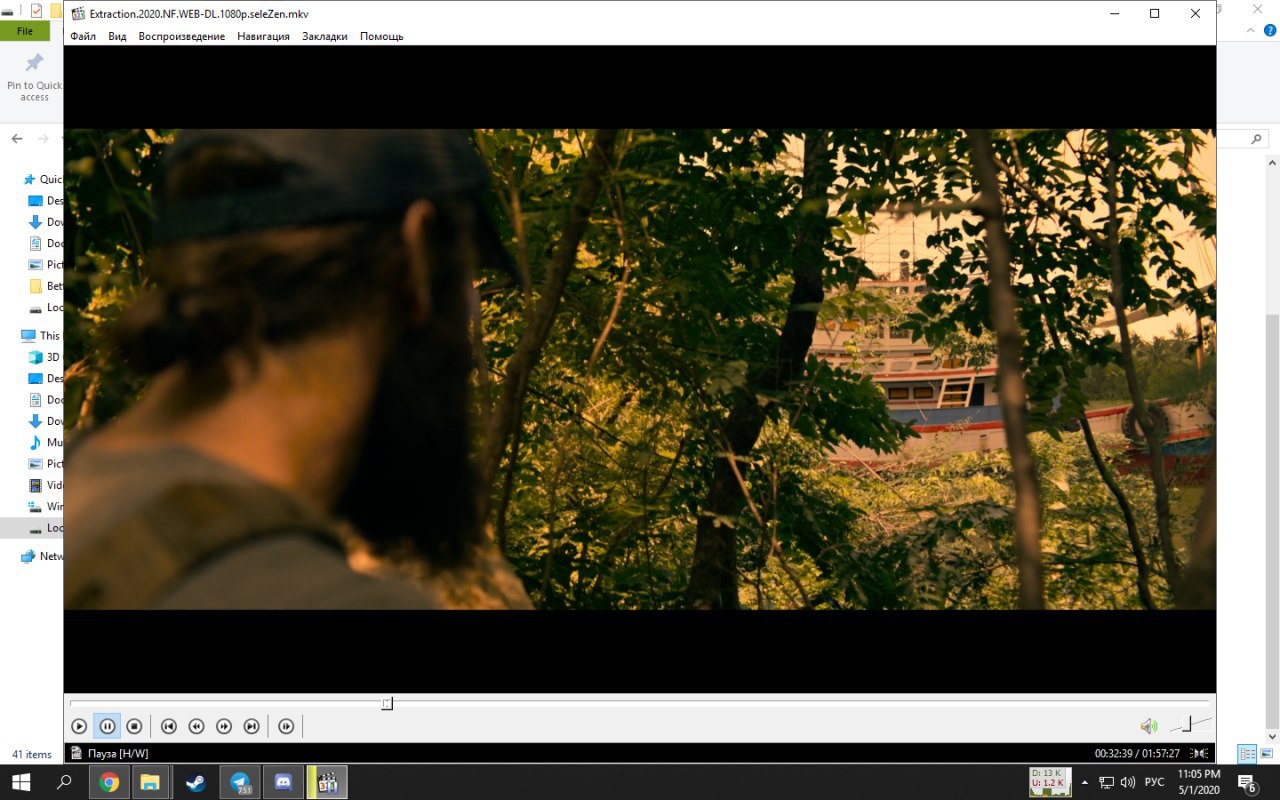
Task: Stop video playback
Action: click(x=134, y=726)
